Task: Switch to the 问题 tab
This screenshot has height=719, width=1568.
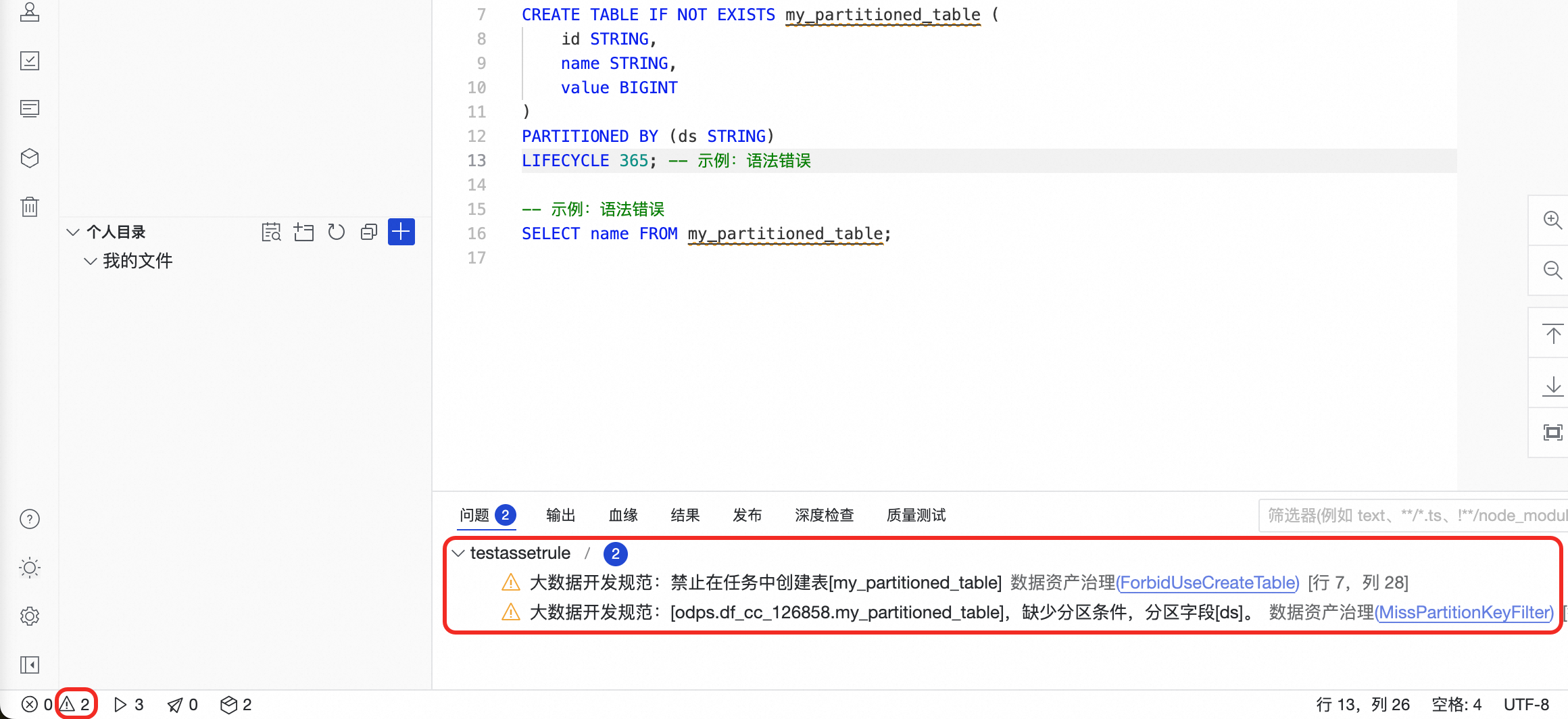Action: [487, 515]
